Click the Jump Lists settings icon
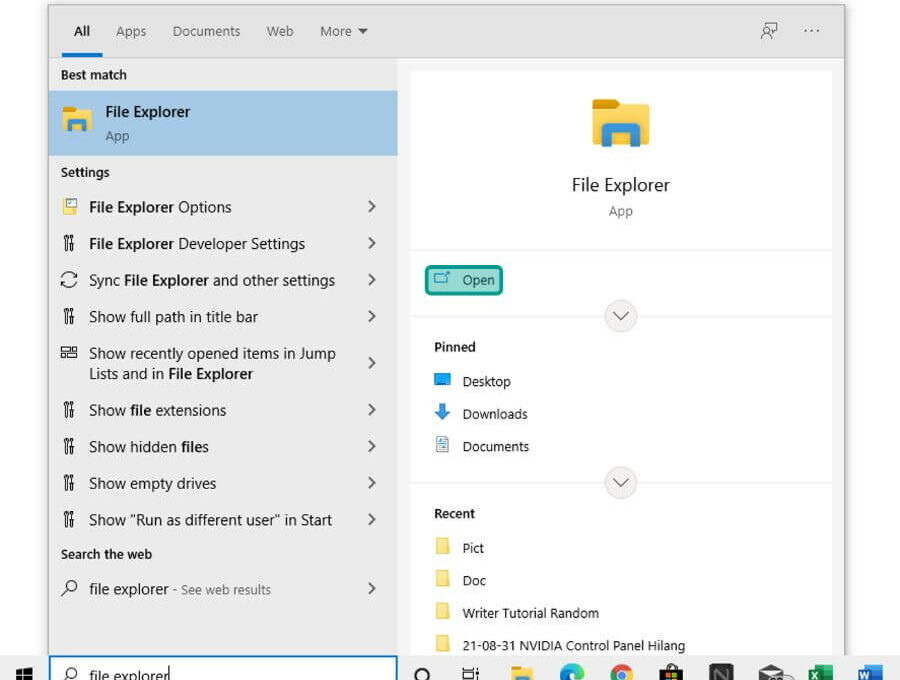This screenshot has width=900, height=680. click(69, 352)
